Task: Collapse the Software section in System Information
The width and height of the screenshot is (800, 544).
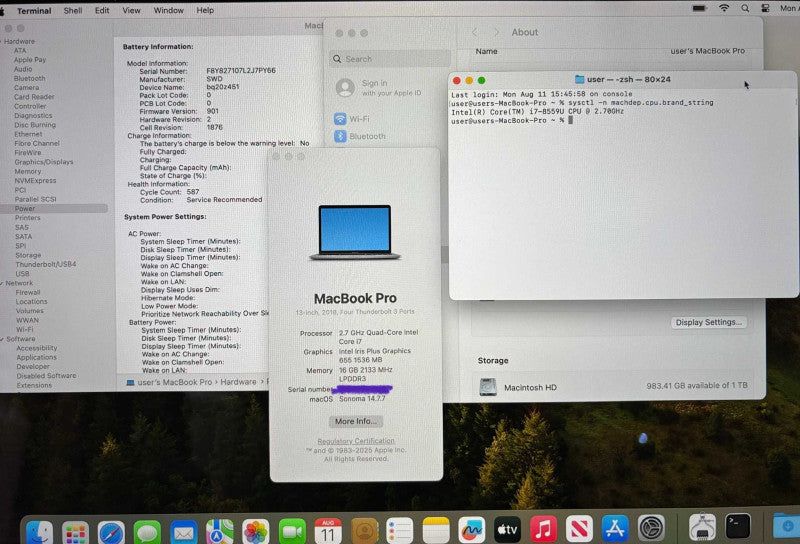Action: pyautogui.click(x=3, y=339)
